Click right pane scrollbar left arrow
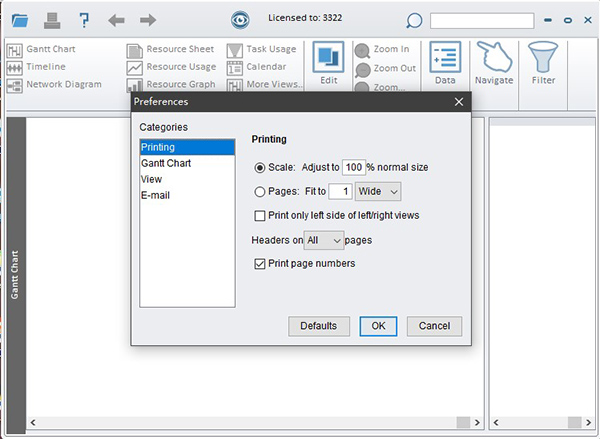 (496, 423)
